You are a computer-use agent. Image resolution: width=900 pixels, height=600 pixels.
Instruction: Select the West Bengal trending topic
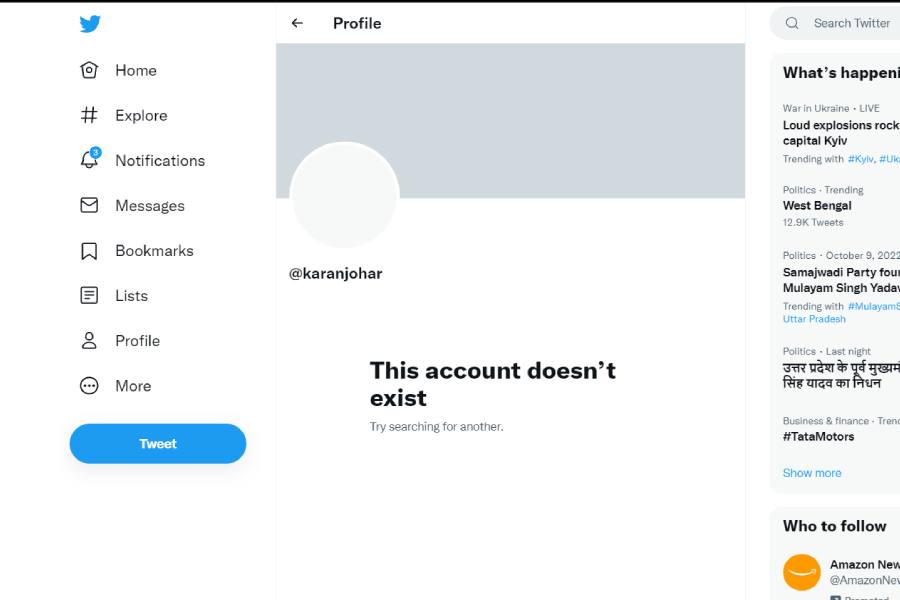pyautogui.click(x=817, y=206)
